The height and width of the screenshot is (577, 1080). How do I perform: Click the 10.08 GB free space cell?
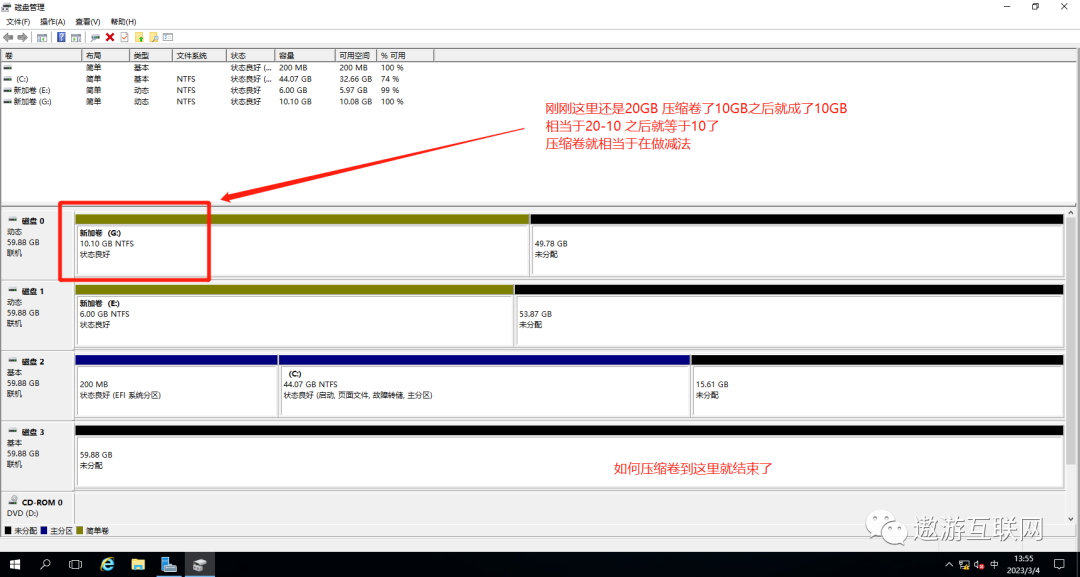click(355, 101)
